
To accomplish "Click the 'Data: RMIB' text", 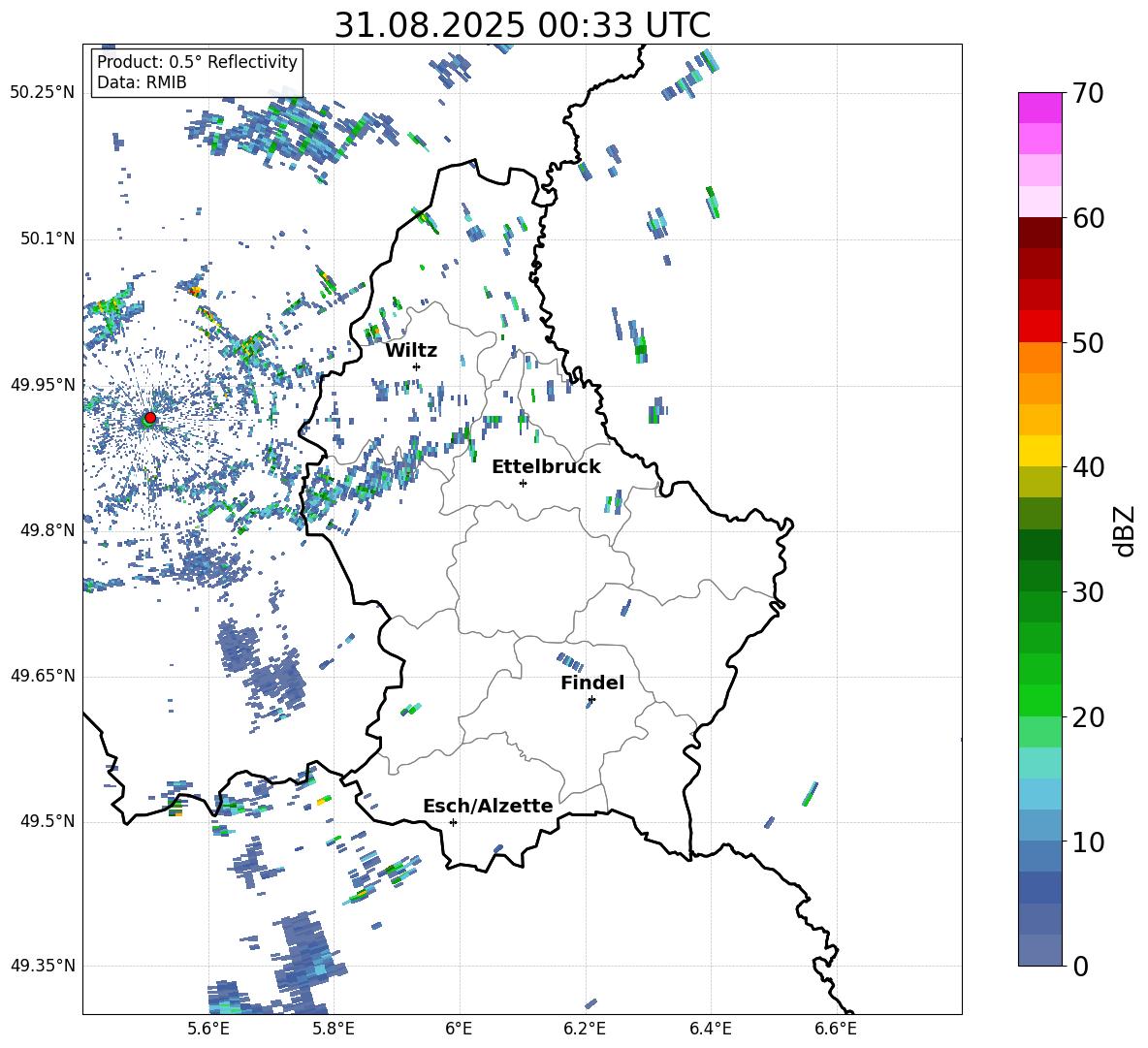I will (x=142, y=82).
